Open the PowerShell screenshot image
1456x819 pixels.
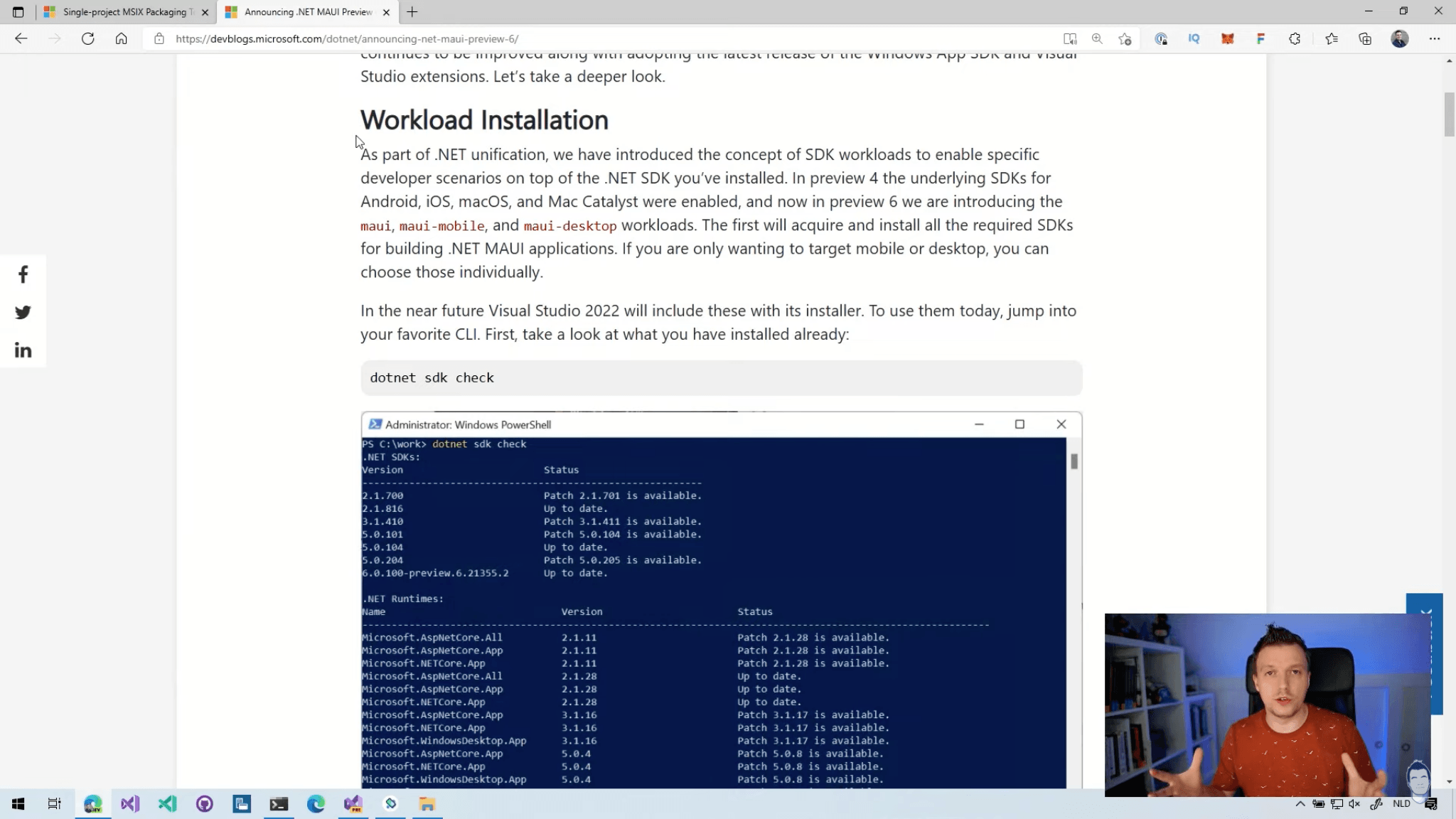(721, 599)
